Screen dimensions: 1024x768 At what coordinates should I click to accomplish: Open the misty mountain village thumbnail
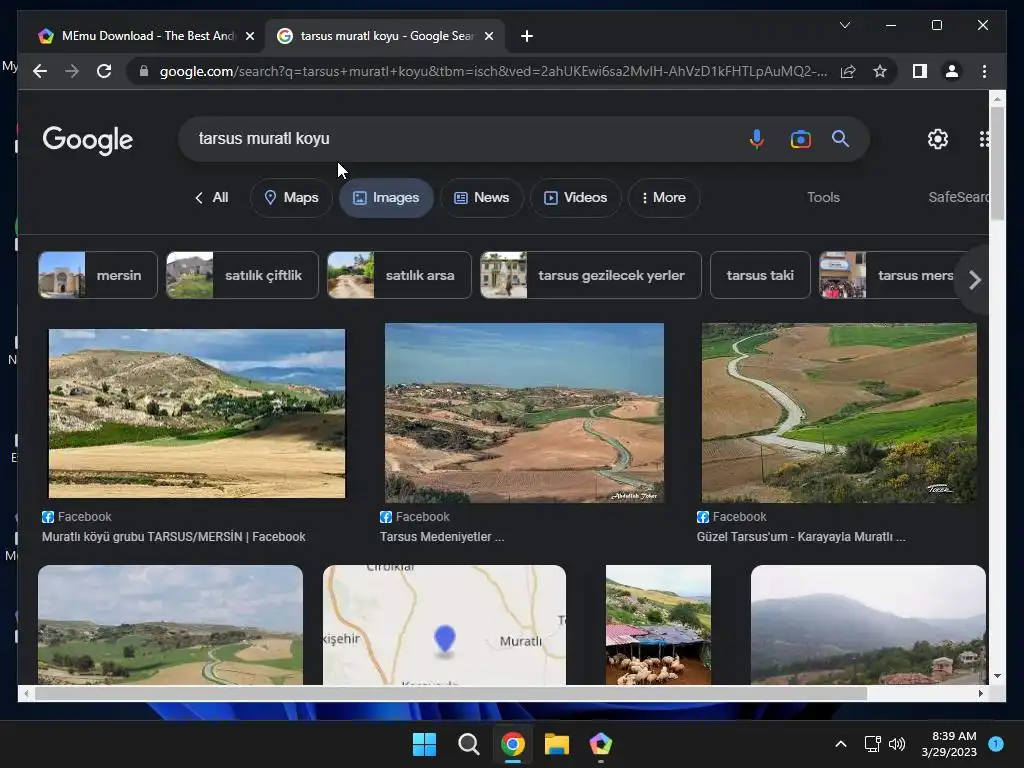868,625
